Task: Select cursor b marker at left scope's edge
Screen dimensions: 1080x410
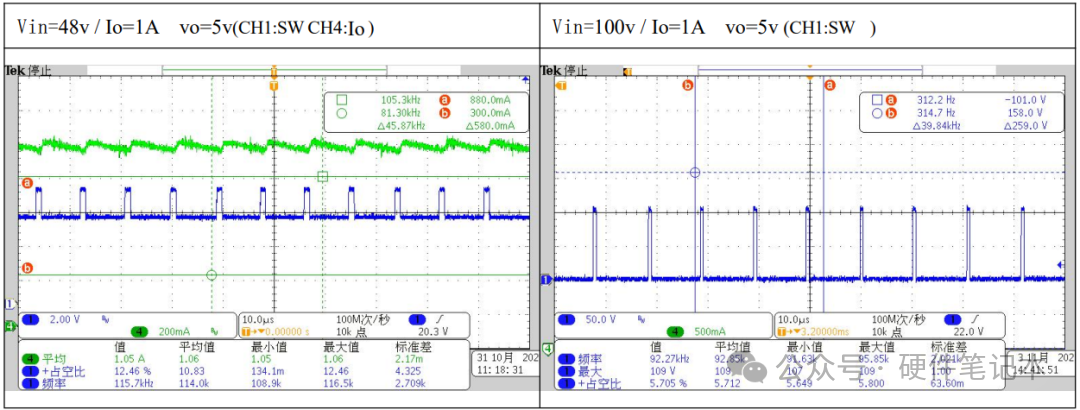Action: tap(28, 268)
